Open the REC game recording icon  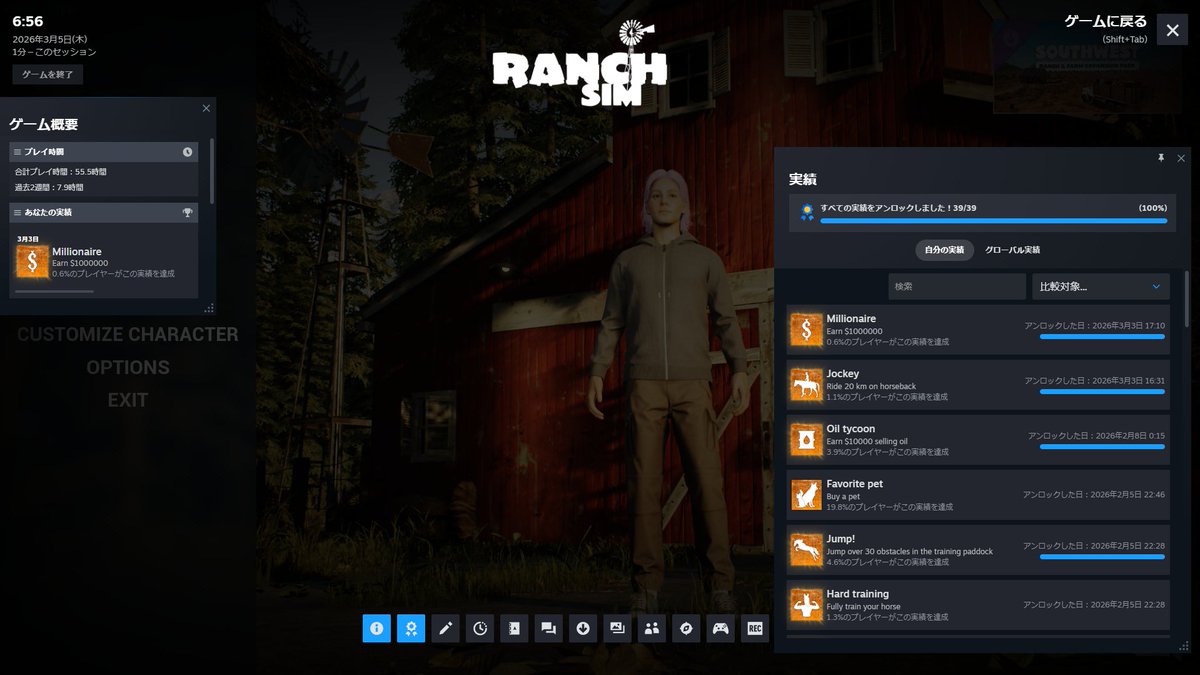click(755, 628)
